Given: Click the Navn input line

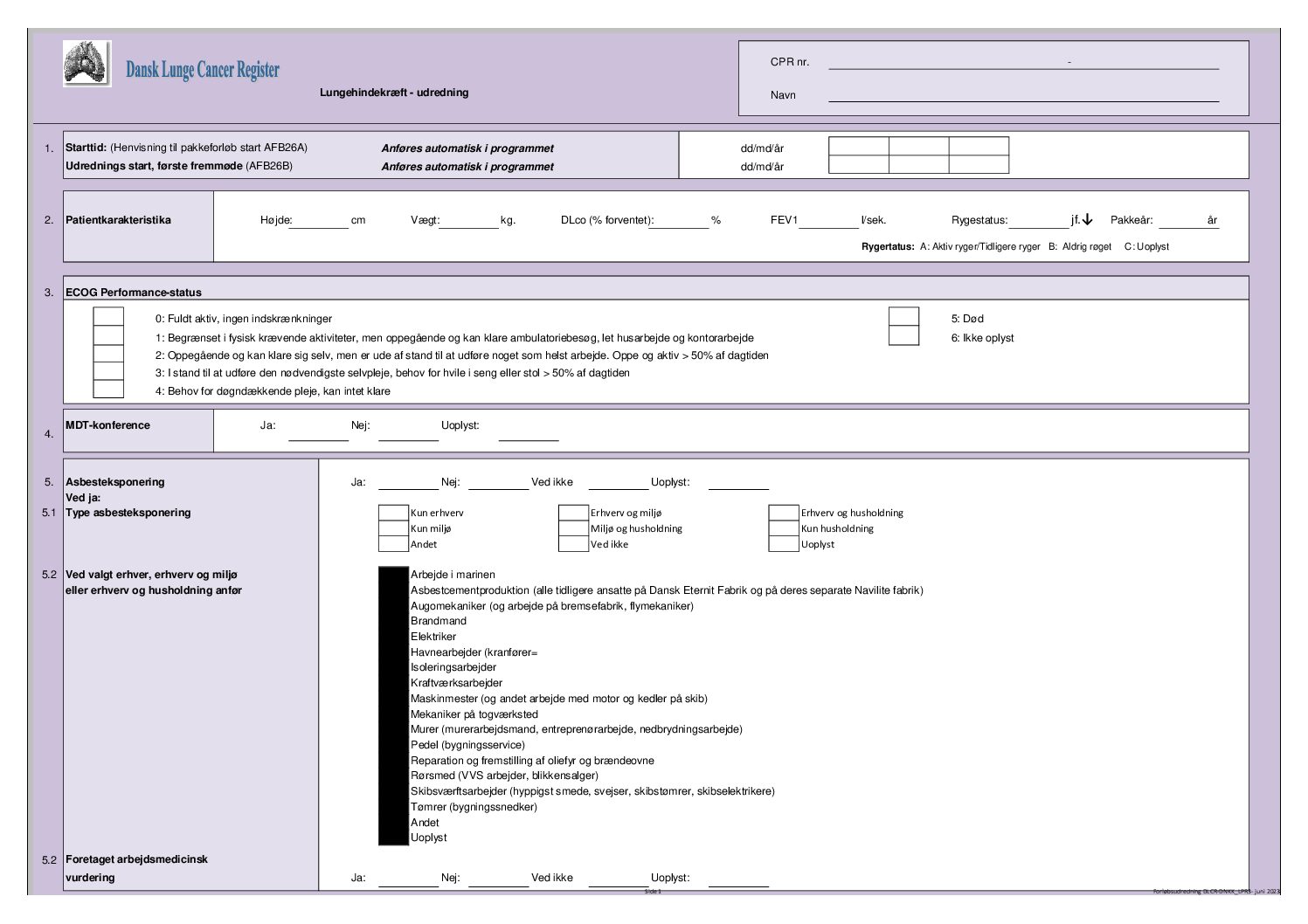Looking at the screenshot, I should point(1023,94).
